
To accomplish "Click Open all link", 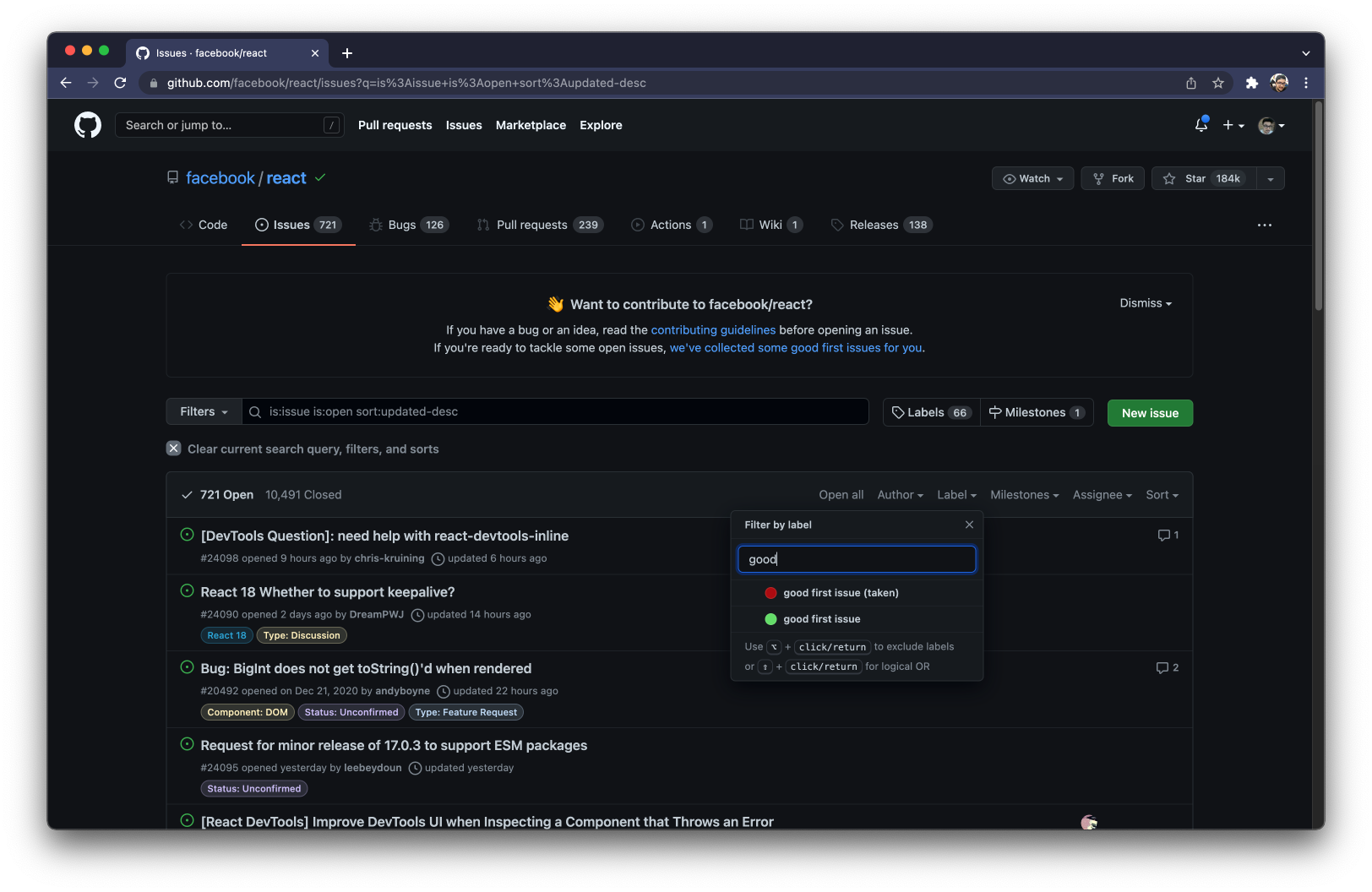I will tap(841, 495).
